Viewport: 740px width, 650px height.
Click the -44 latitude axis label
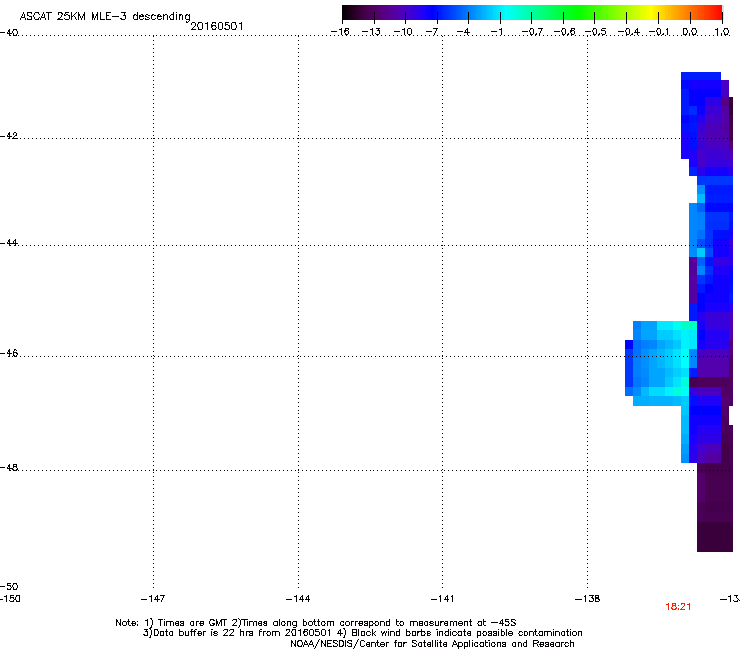click(9, 243)
